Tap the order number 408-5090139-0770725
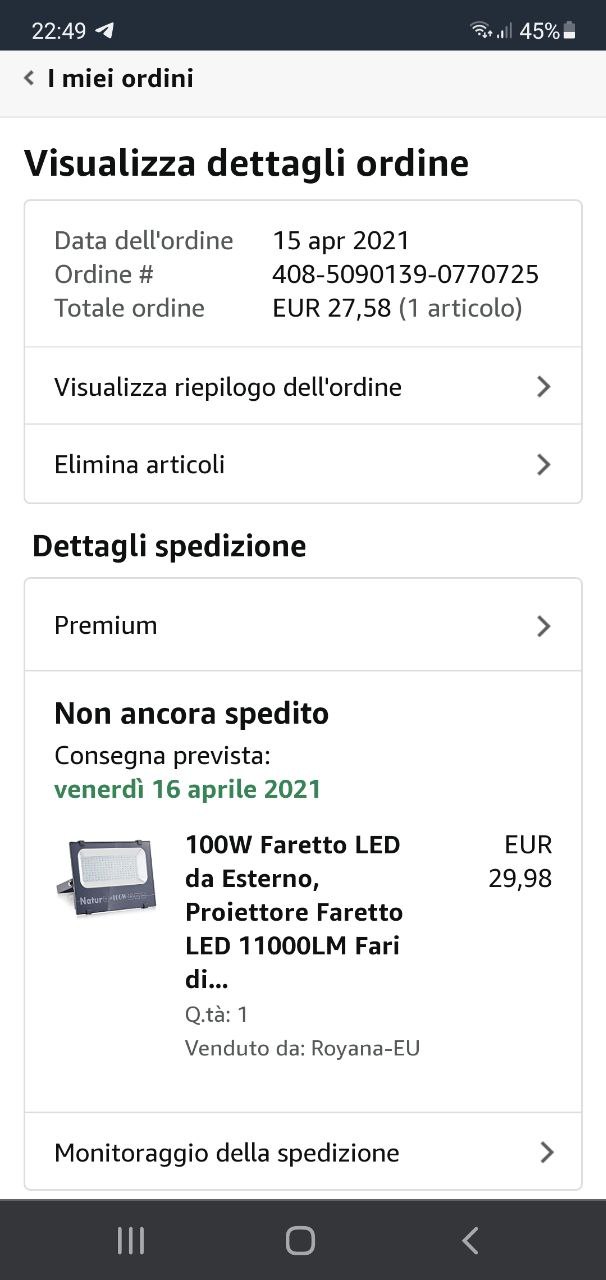The width and height of the screenshot is (606, 1280). [x=405, y=274]
